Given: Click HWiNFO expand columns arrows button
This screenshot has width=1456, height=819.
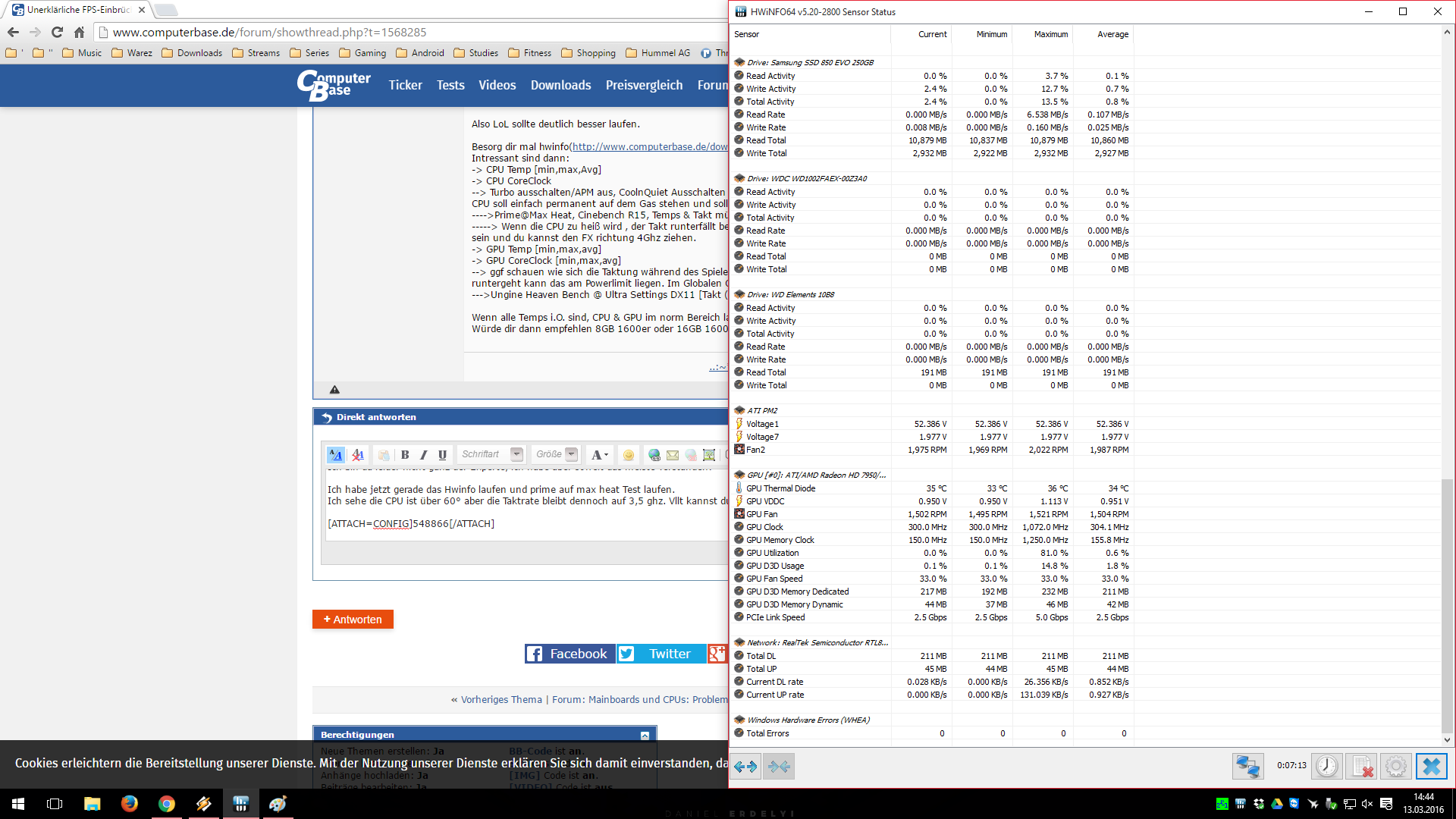Looking at the screenshot, I should coord(745,767).
